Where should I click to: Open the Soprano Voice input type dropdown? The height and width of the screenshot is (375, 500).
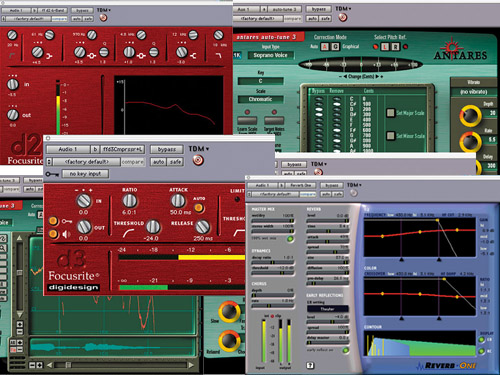(x=270, y=55)
